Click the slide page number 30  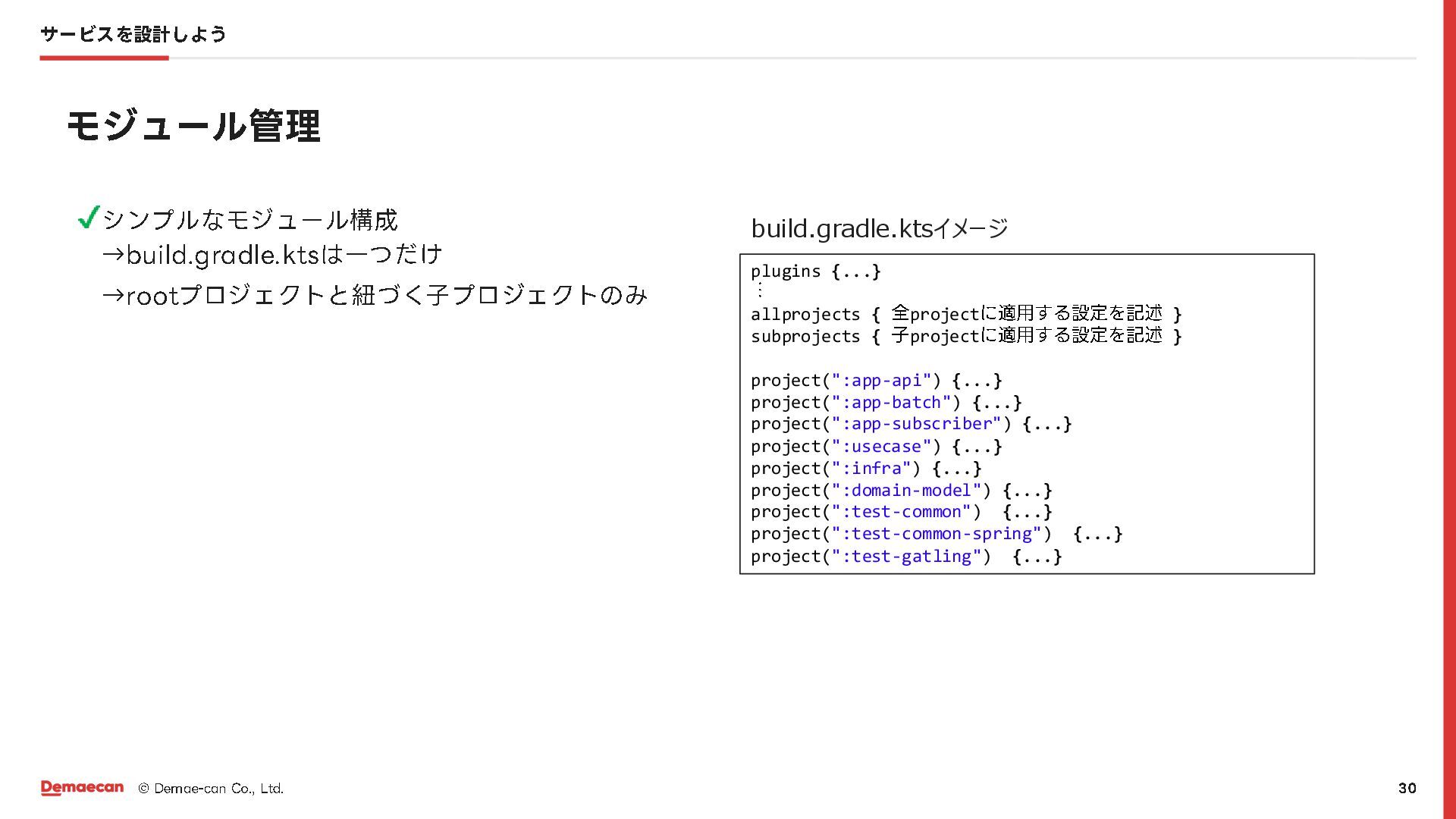[x=1407, y=788]
